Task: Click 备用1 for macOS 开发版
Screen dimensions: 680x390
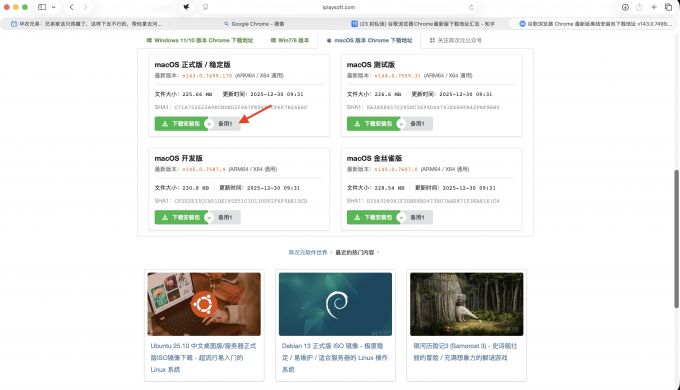Action: tap(225, 217)
